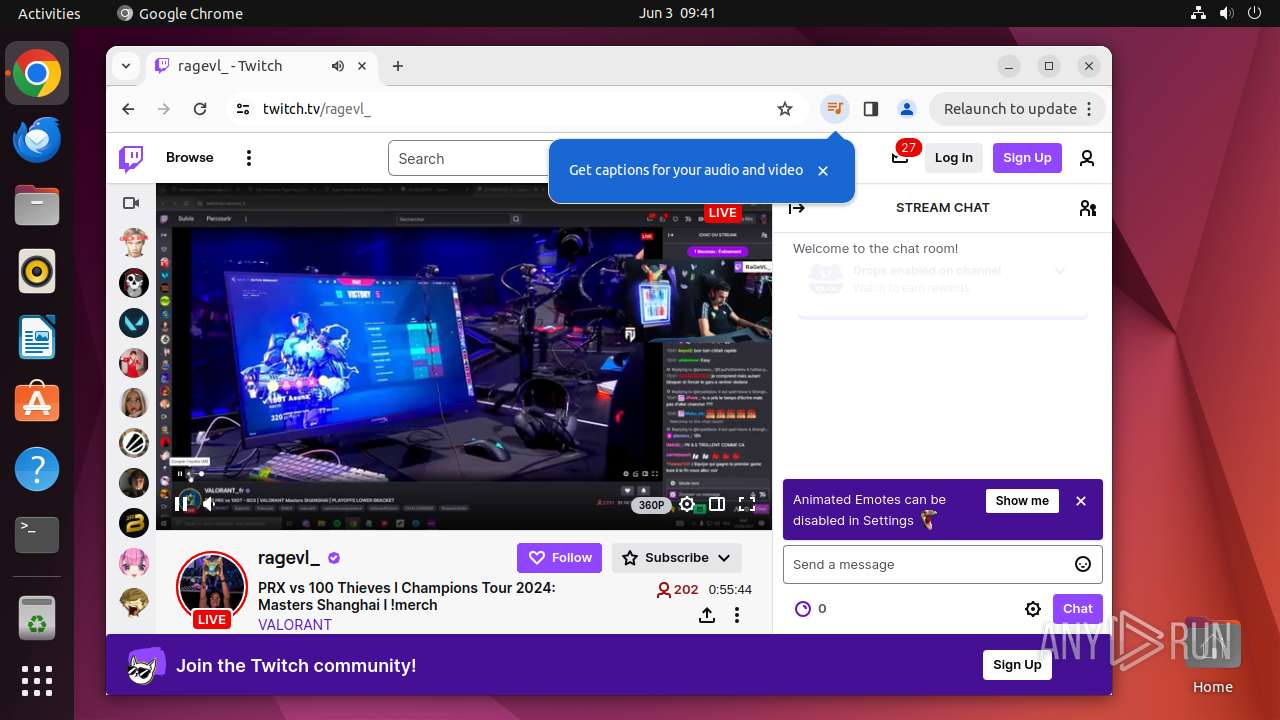Open ragevl_ channel name link

289,558
